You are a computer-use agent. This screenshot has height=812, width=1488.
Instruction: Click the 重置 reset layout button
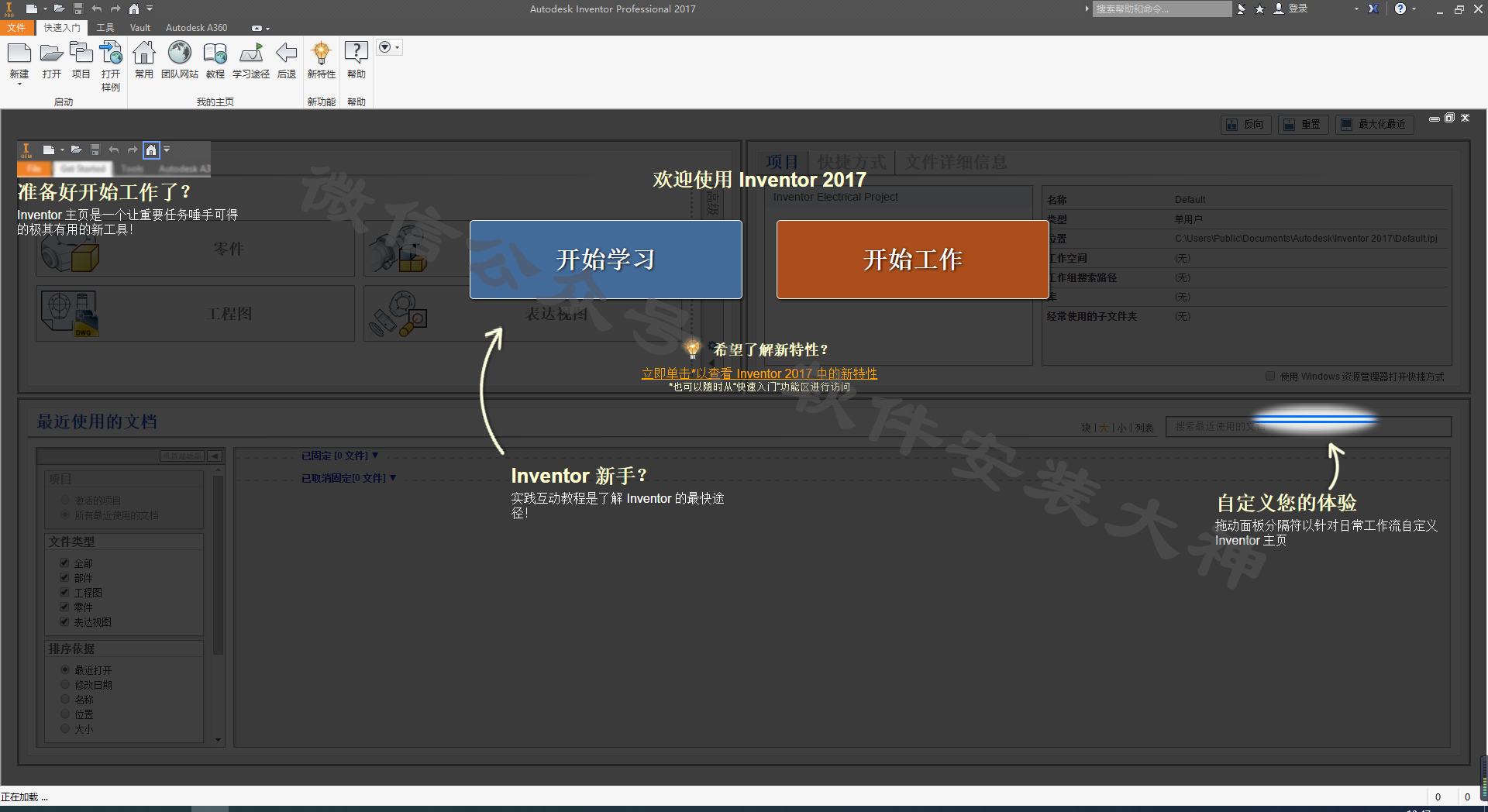pyautogui.click(x=1304, y=125)
